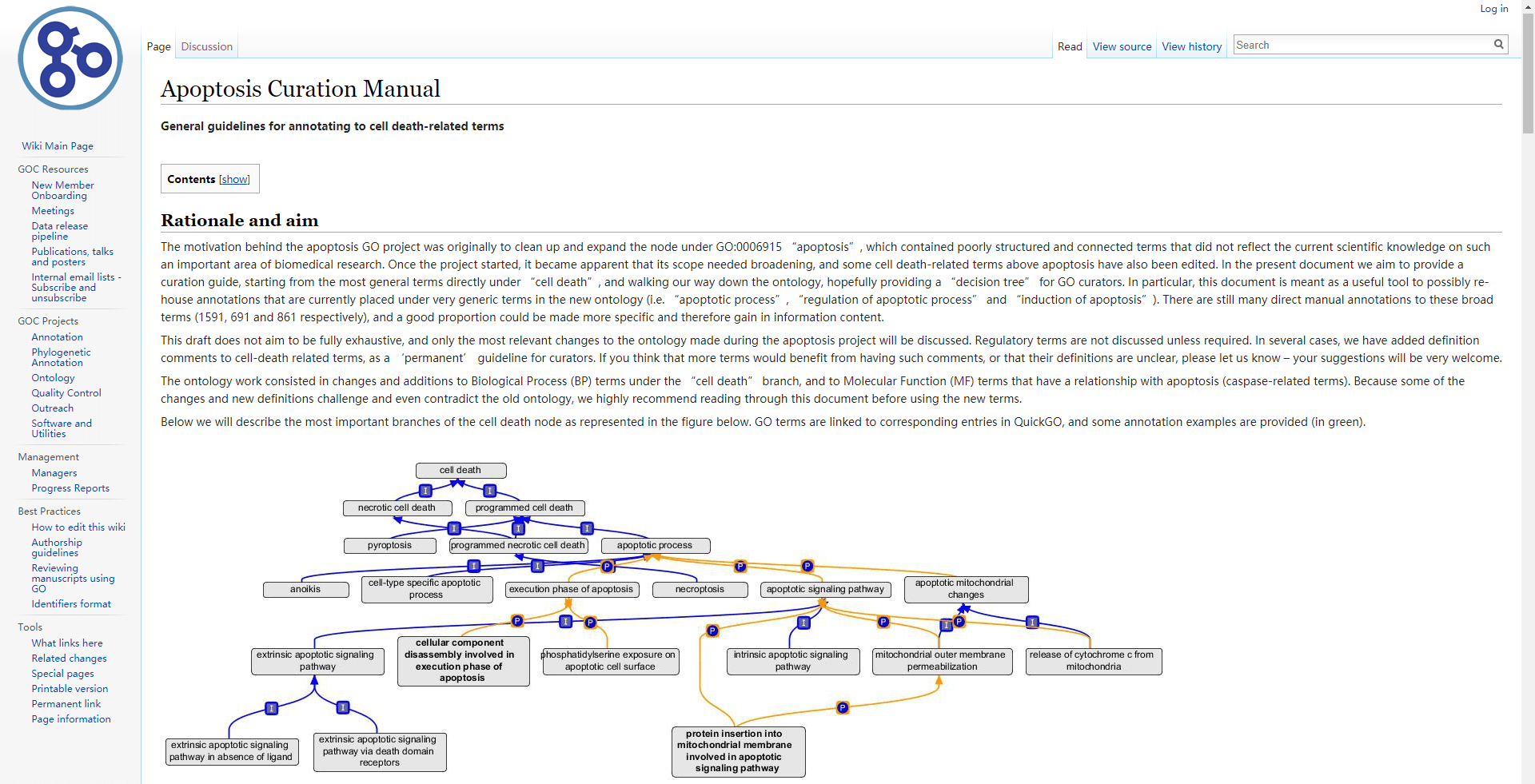Open the Discussion tab

coord(206,46)
